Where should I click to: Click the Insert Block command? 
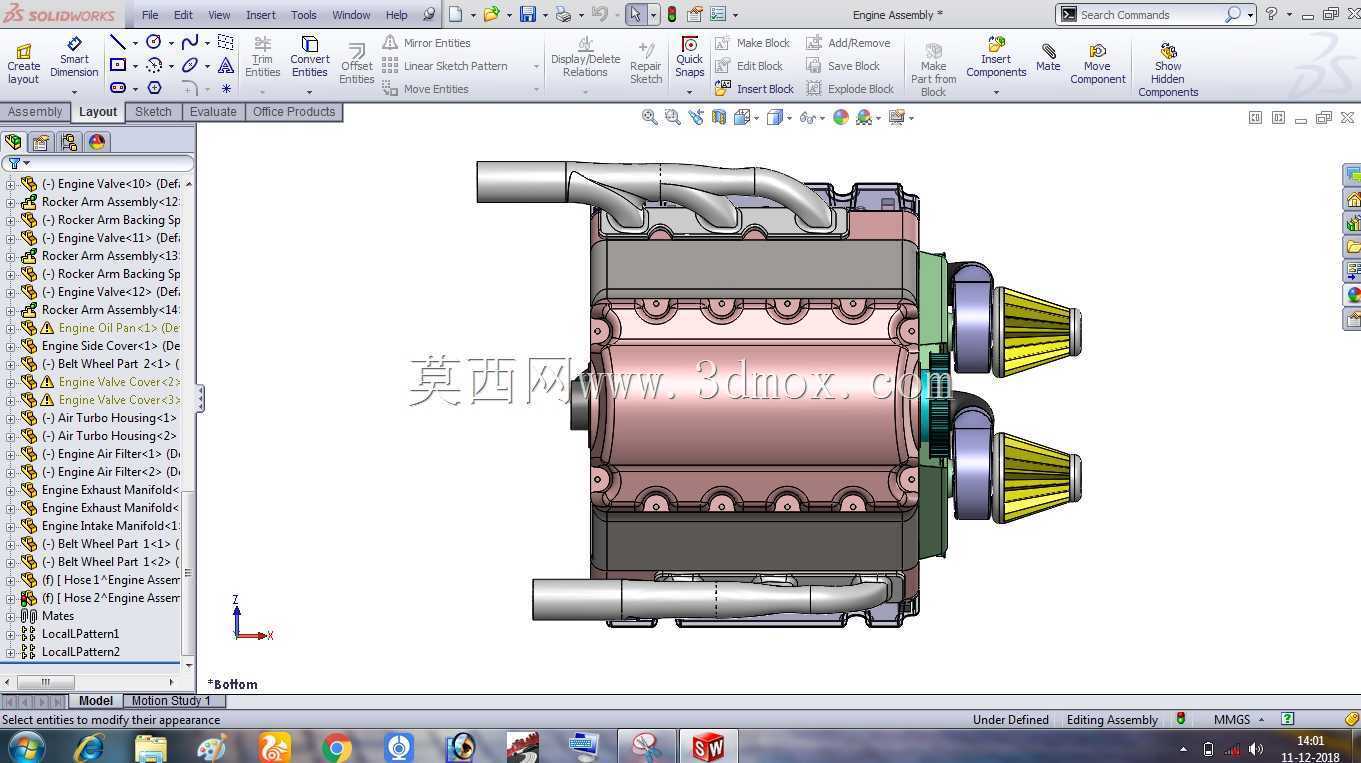(754, 89)
